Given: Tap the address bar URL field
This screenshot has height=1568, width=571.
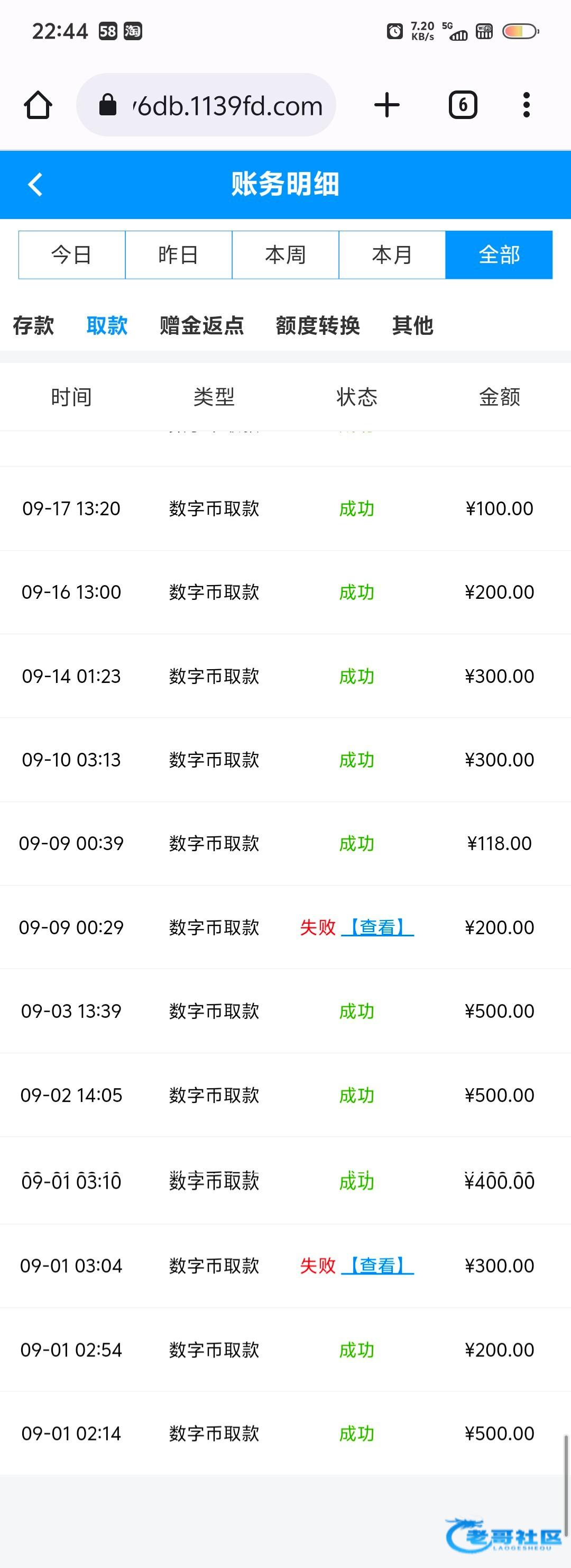Looking at the screenshot, I should 228,106.
